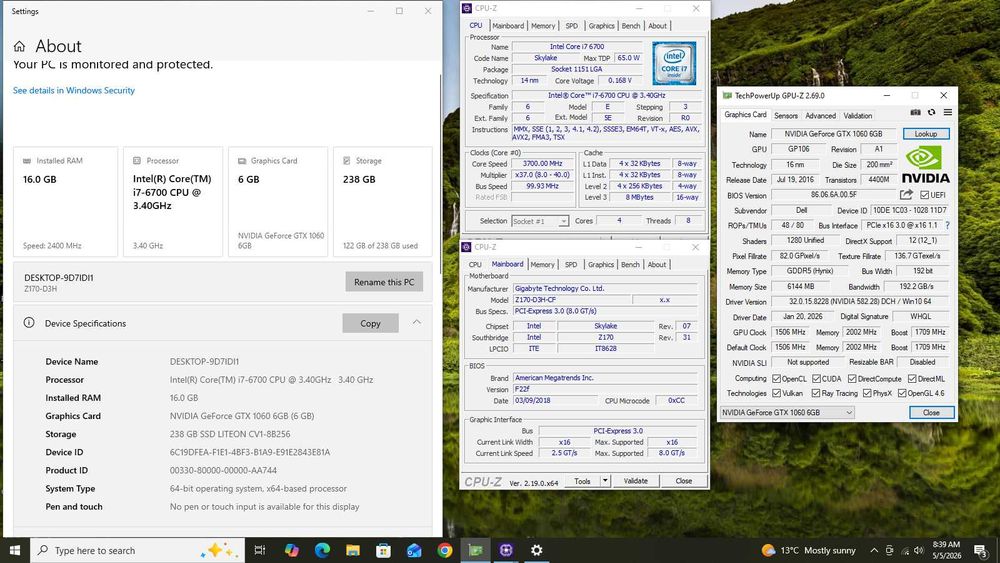The height and width of the screenshot is (563, 1000).
Task: Click the Tools button in CPU-Z
Action: click(582, 481)
